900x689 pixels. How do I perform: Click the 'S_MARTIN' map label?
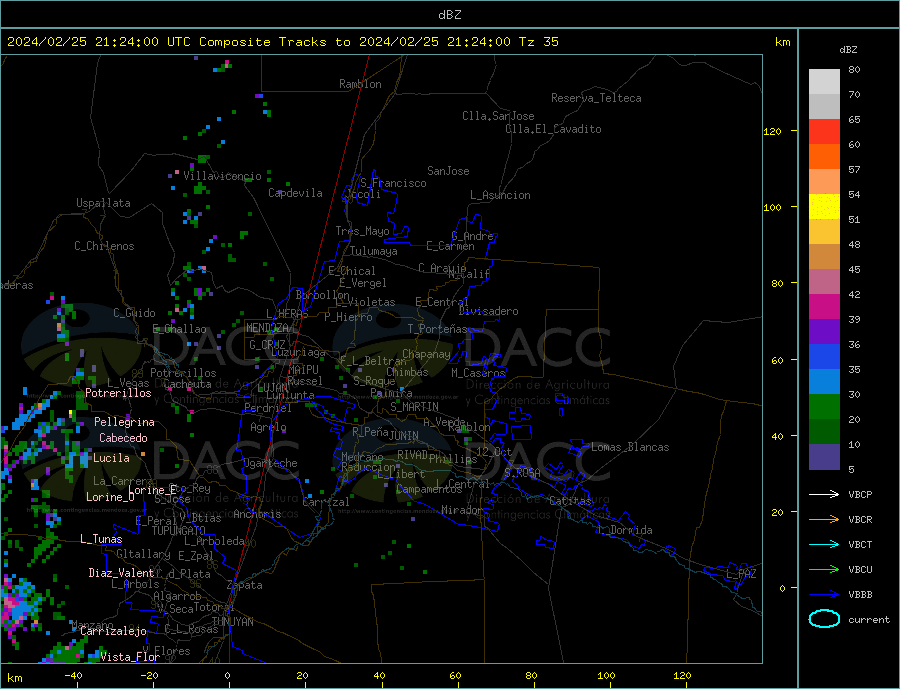pyautogui.click(x=414, y=407)
